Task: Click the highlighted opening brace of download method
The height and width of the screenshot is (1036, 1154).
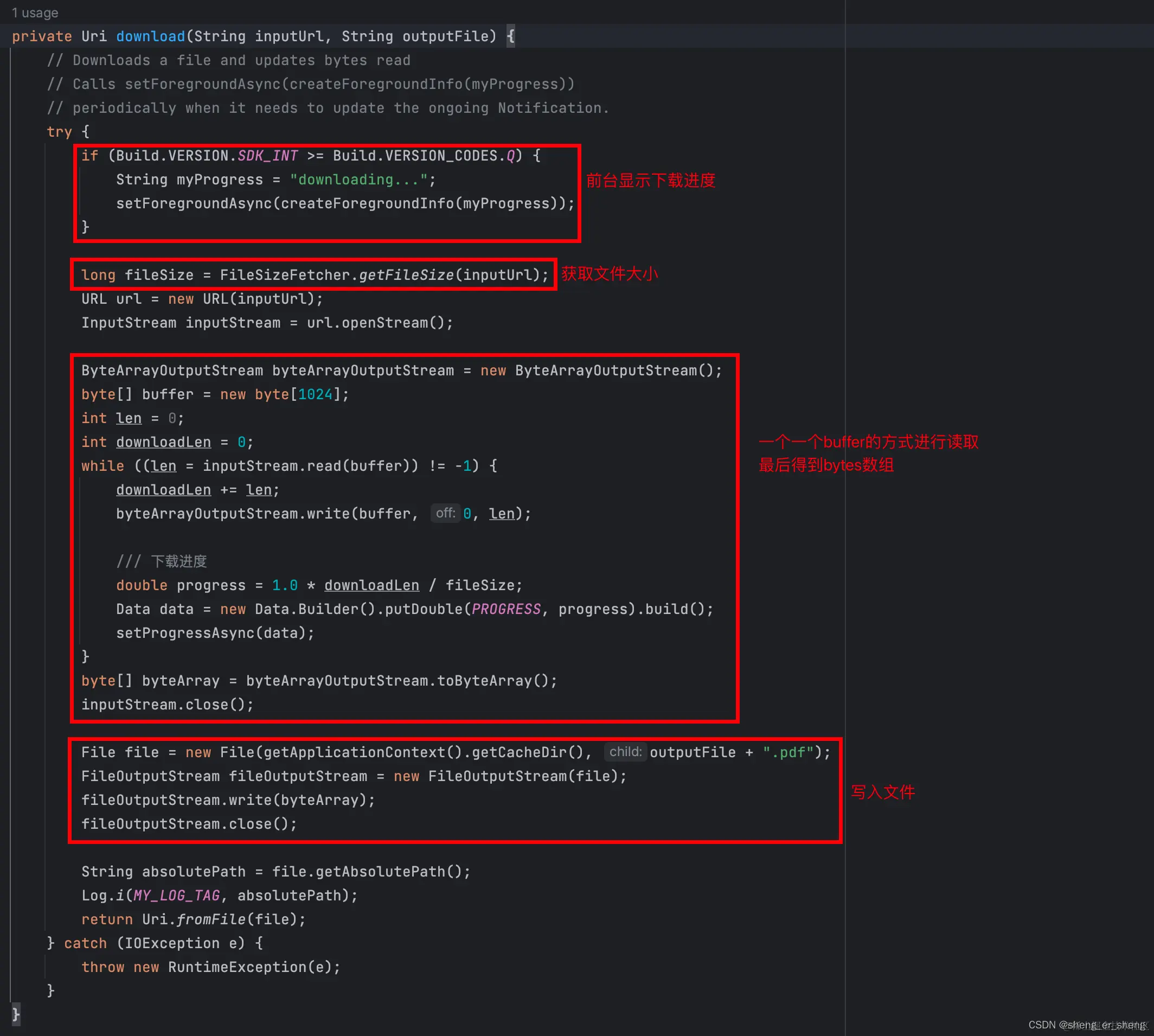Action: [x=510, y=36]
